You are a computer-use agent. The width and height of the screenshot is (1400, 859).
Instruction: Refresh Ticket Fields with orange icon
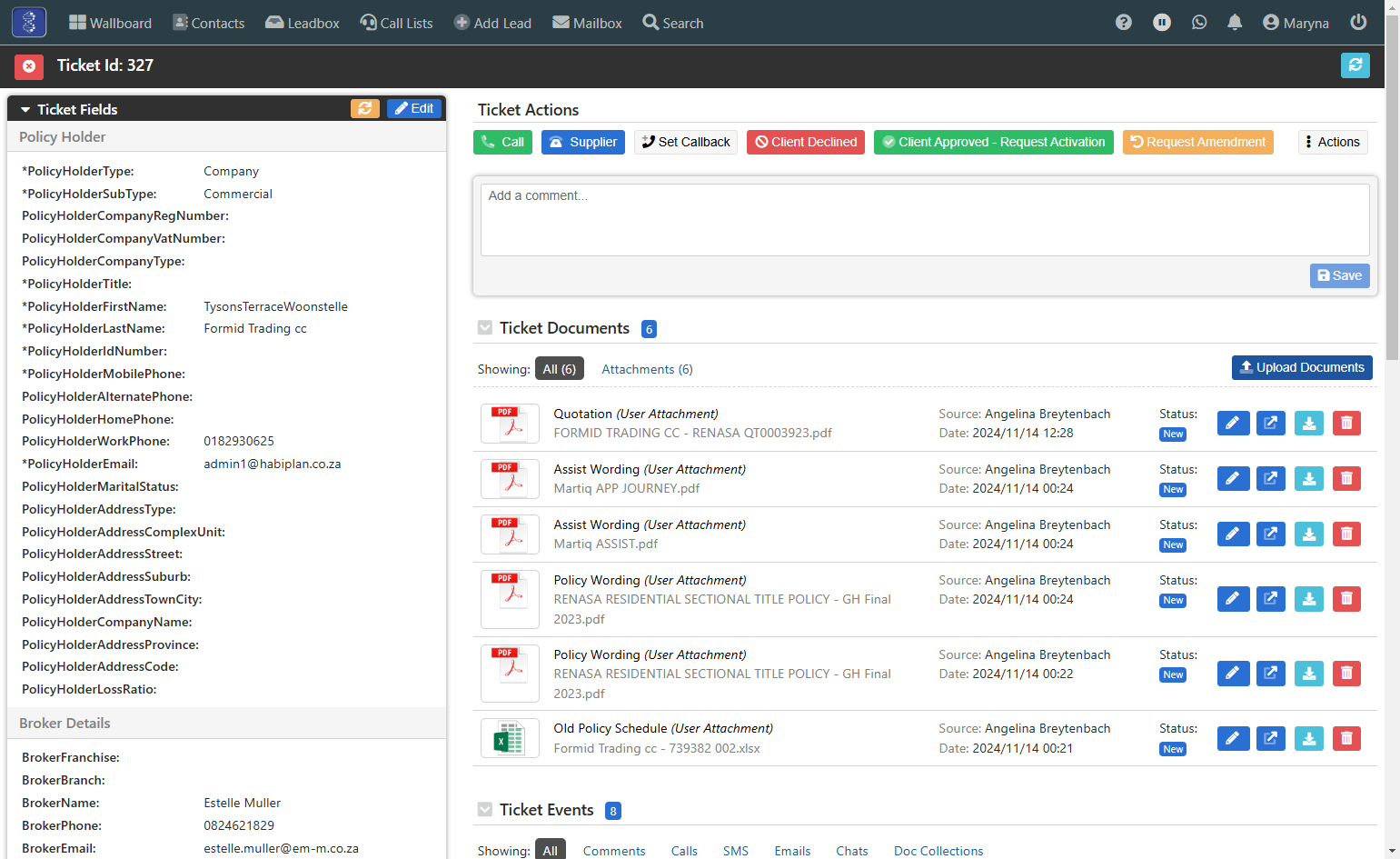pos(365,108)
